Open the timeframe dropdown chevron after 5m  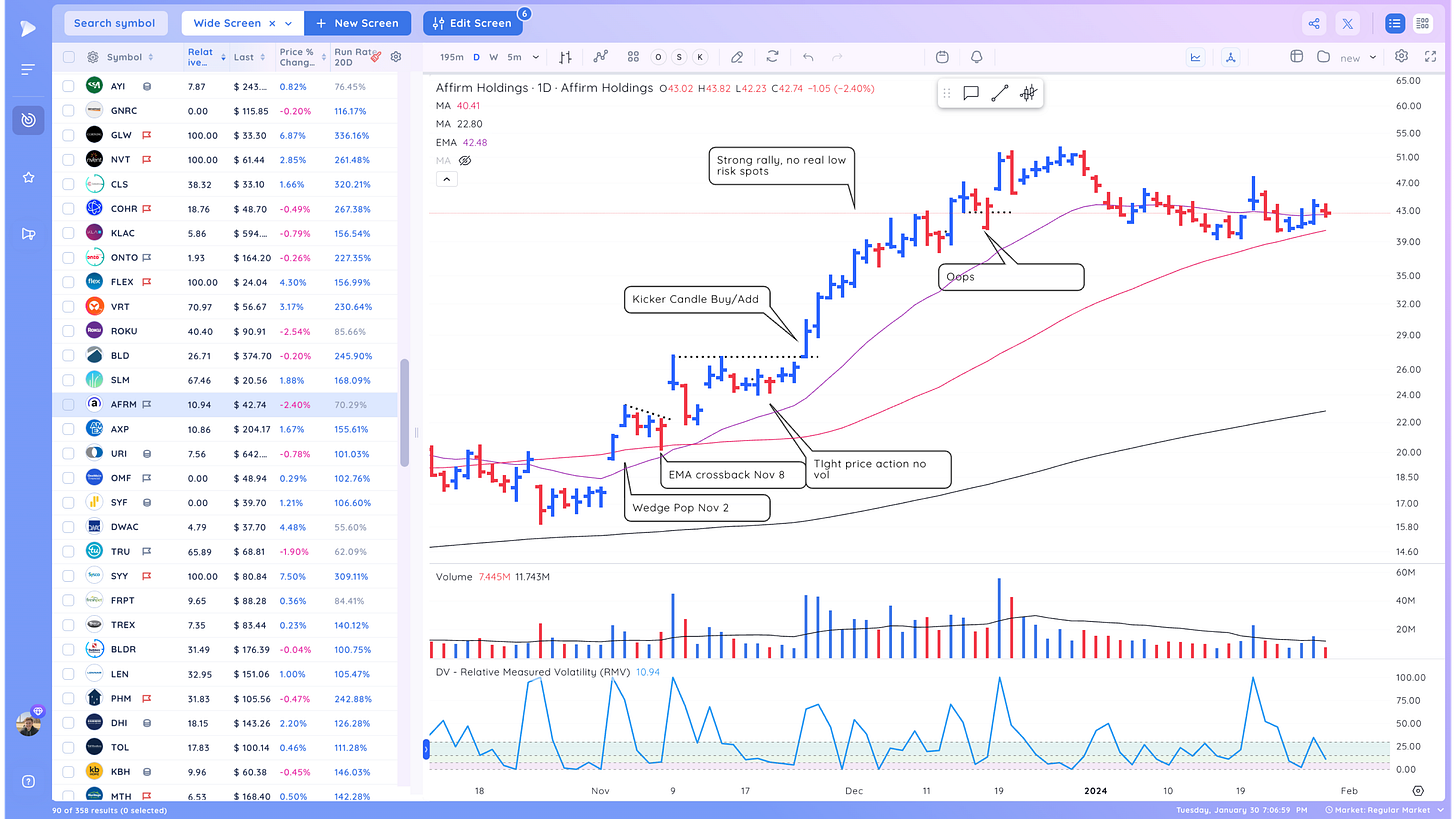coord(536,57)
